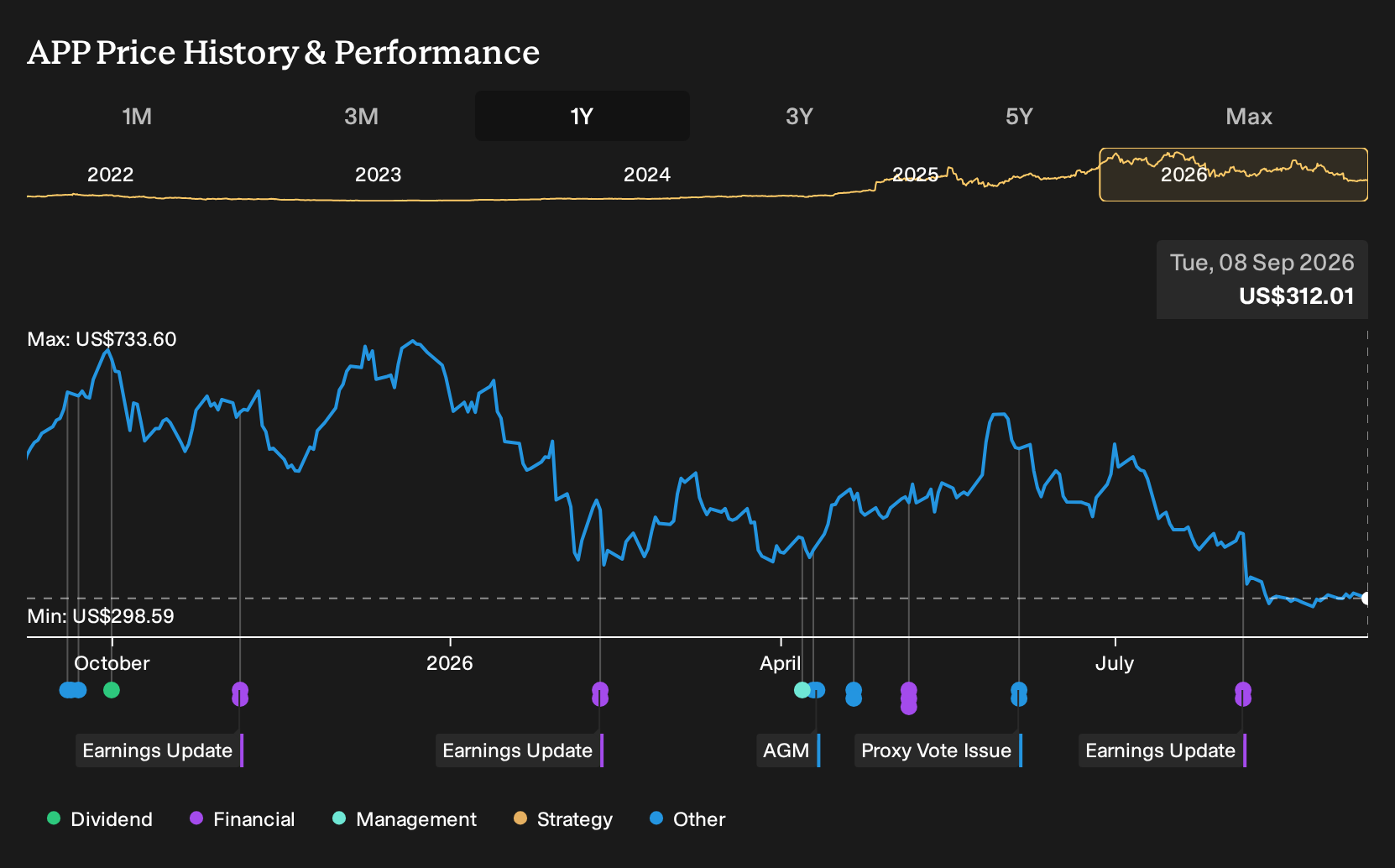Click the APP Price History & Performance heading

[x=284, y=52]
